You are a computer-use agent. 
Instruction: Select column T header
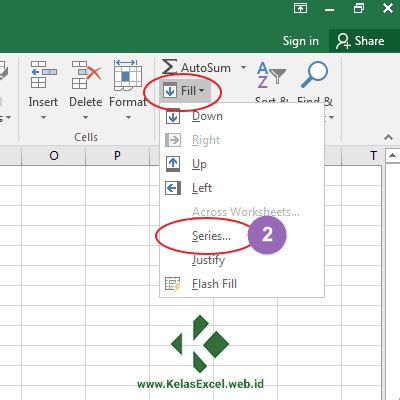point(362,155)
